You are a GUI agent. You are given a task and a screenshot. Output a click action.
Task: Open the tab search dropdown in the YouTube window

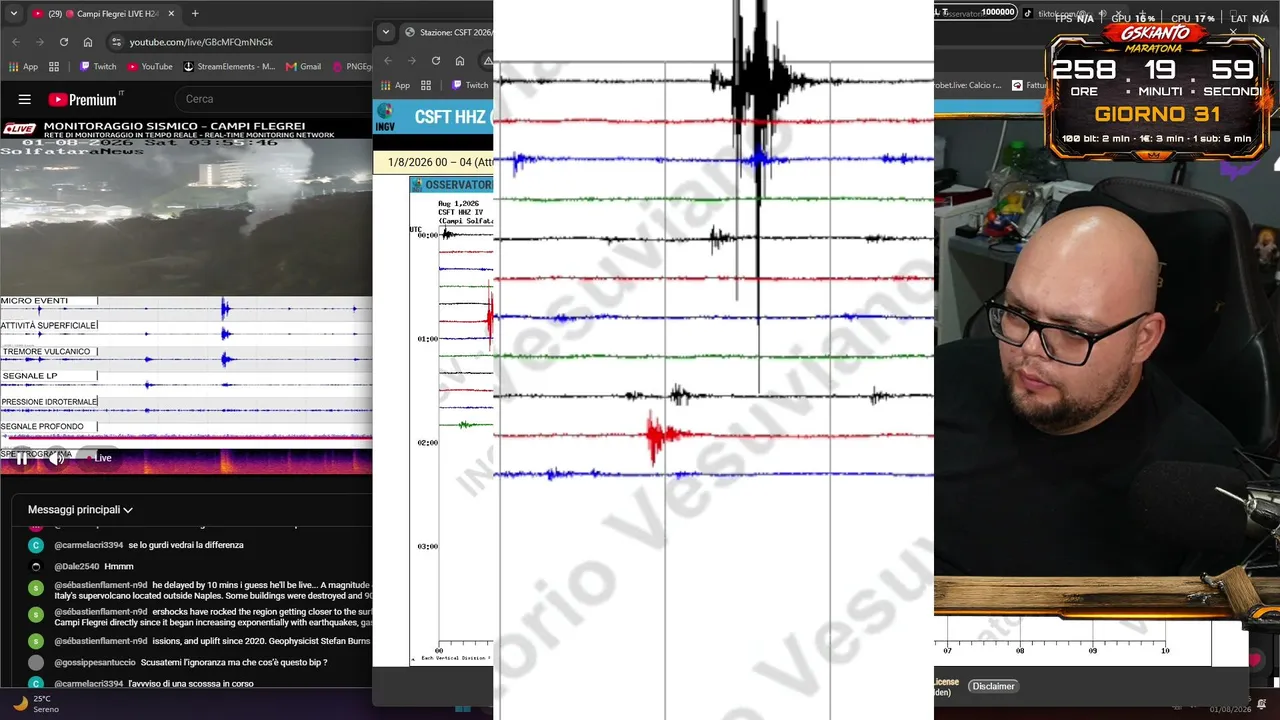coord(14,14)
